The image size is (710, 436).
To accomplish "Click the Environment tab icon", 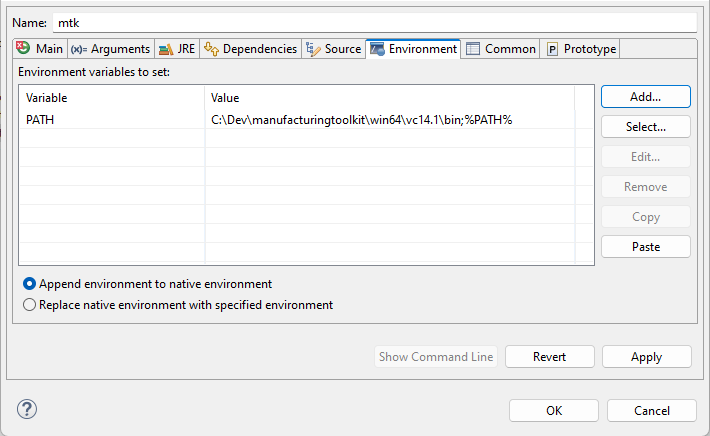I will (x=377, y=49).
